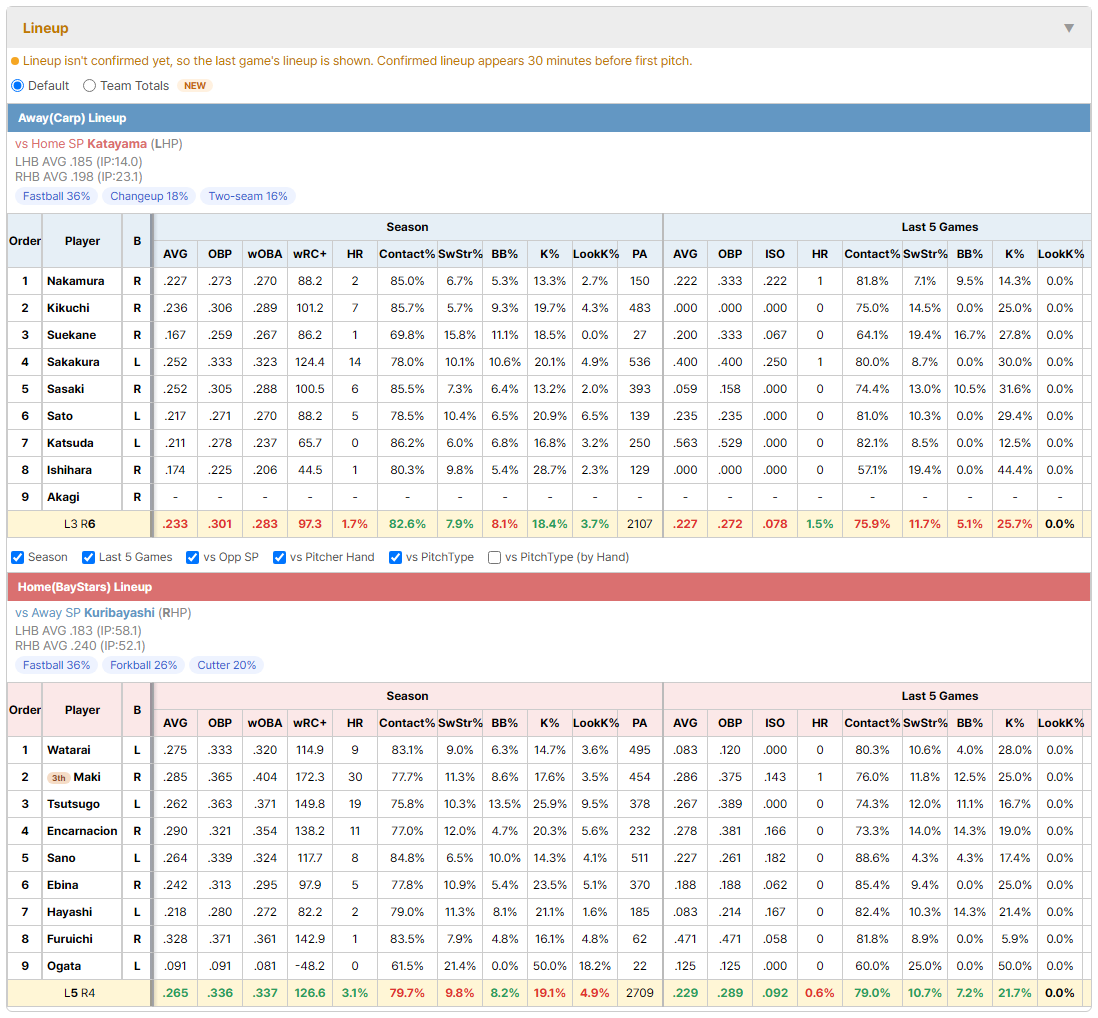Screen dimensions: 1098x1018
Task: Click the Home(BayStars) Lineup header bar
Action: pyautogui.click(x=549, y=587)
